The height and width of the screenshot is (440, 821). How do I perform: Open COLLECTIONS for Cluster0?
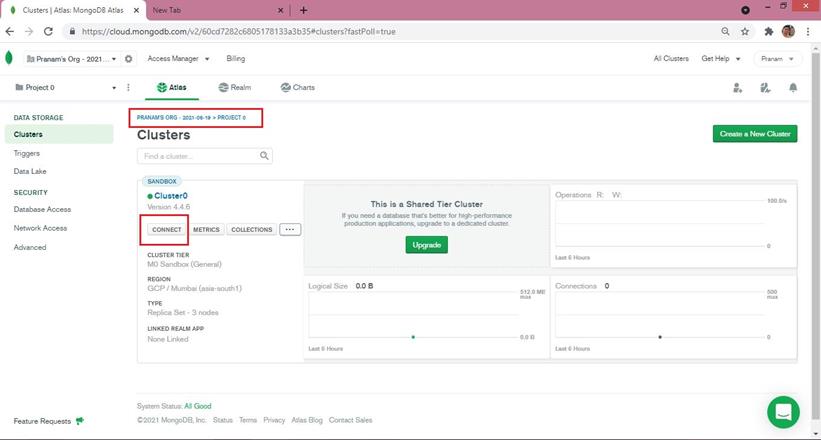[x=252, y=229]
